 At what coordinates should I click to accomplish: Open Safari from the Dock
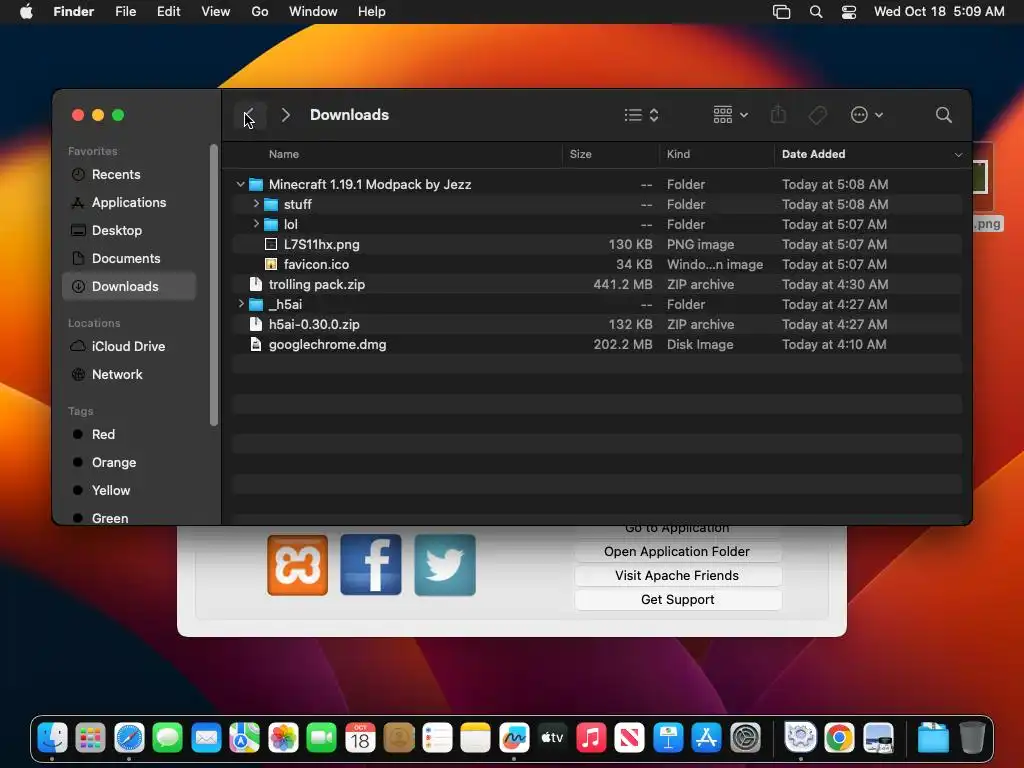click(129, 738)
